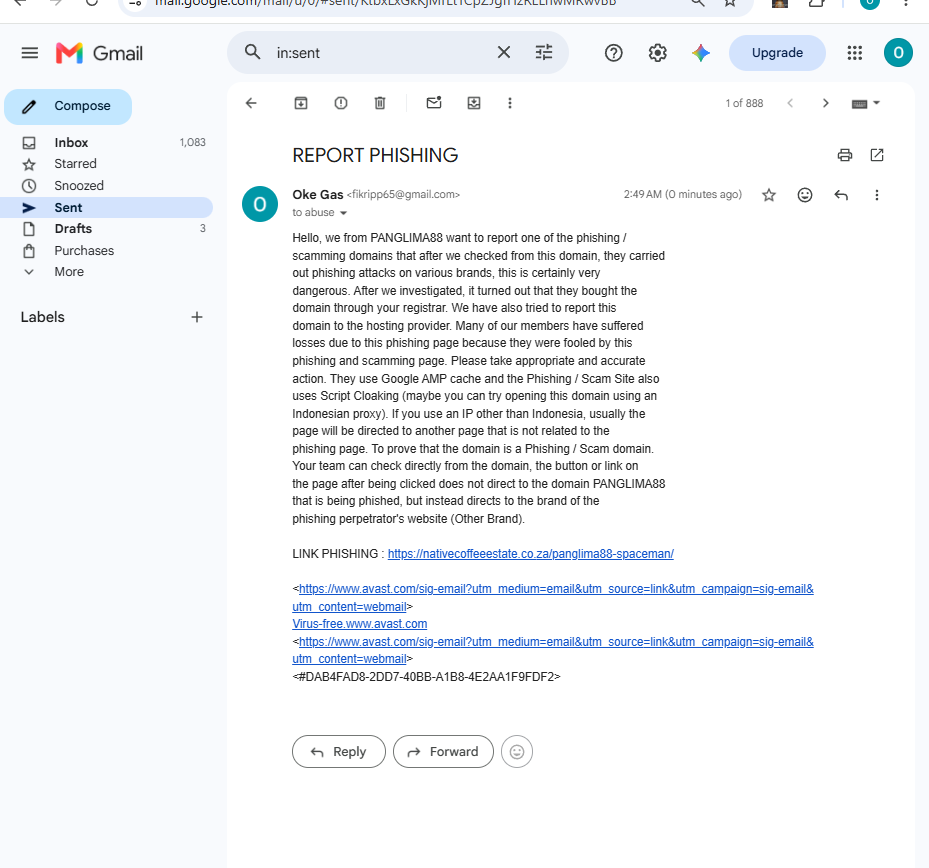929x868 pixels.
Task: Add emoji reaction beside the star
Action: (x=805, y=195)
